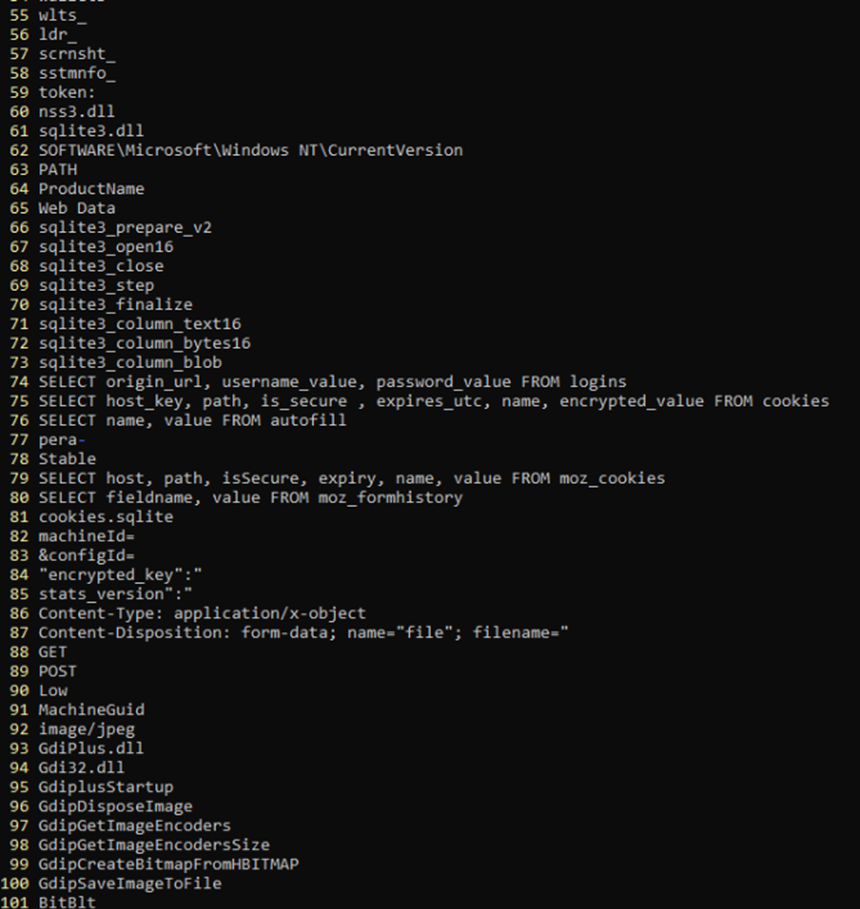Click the sqlite3_column_blob line
Viewport: 860px width, 909px height.
[x=130, y=362]
